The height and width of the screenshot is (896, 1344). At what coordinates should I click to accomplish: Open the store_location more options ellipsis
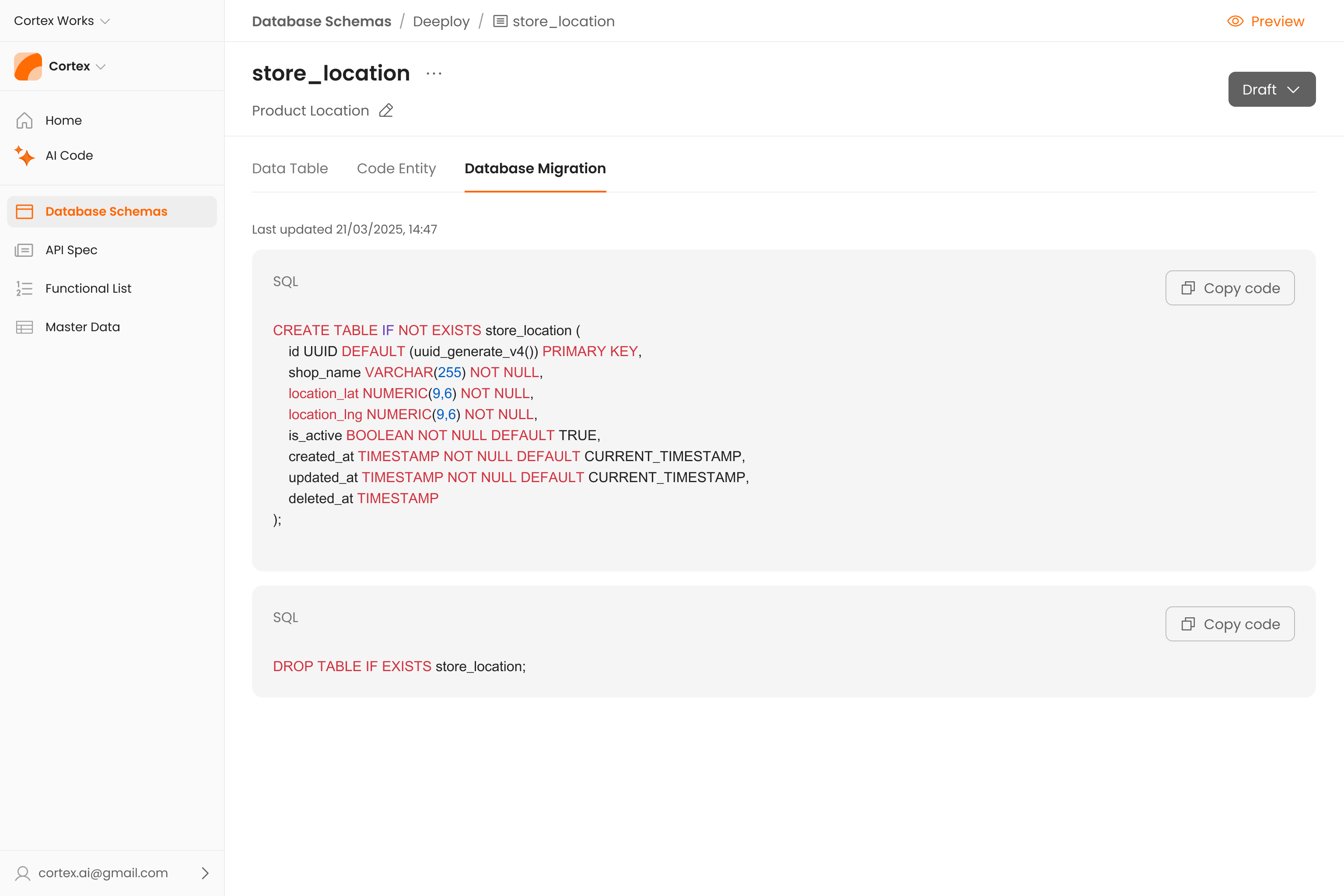[x=434, y=73]
